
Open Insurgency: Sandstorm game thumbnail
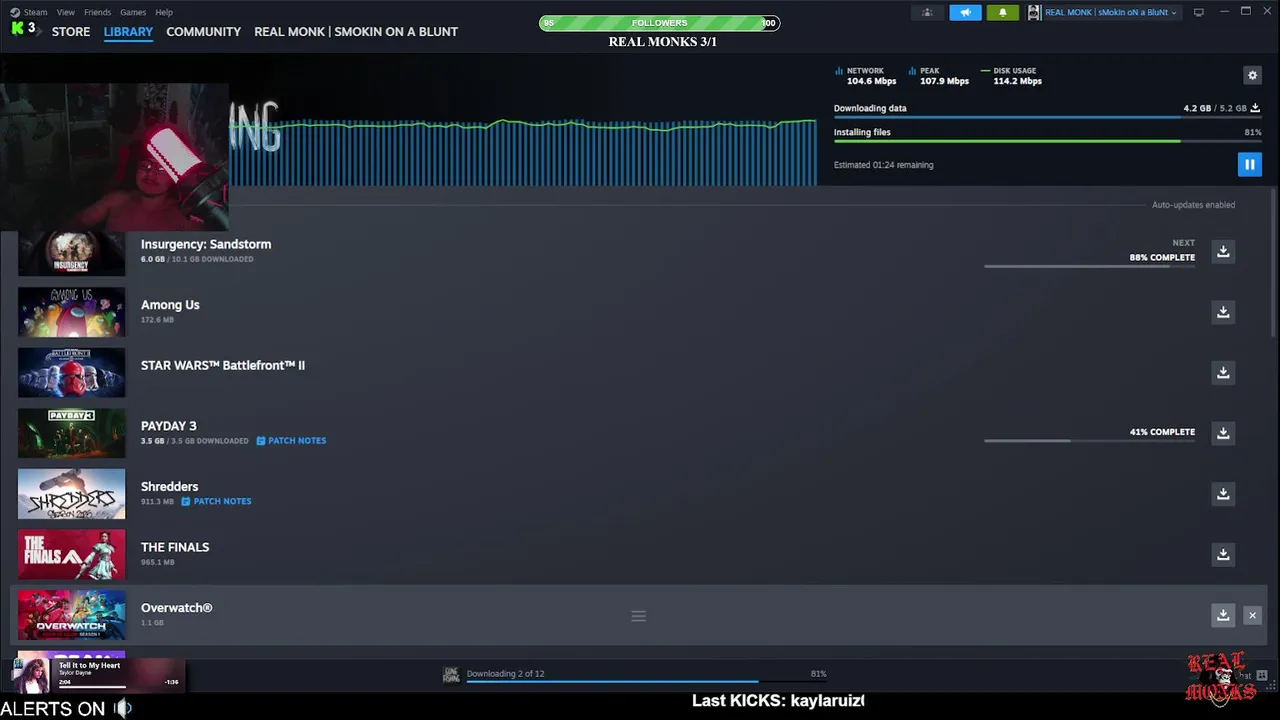point(72,254)
